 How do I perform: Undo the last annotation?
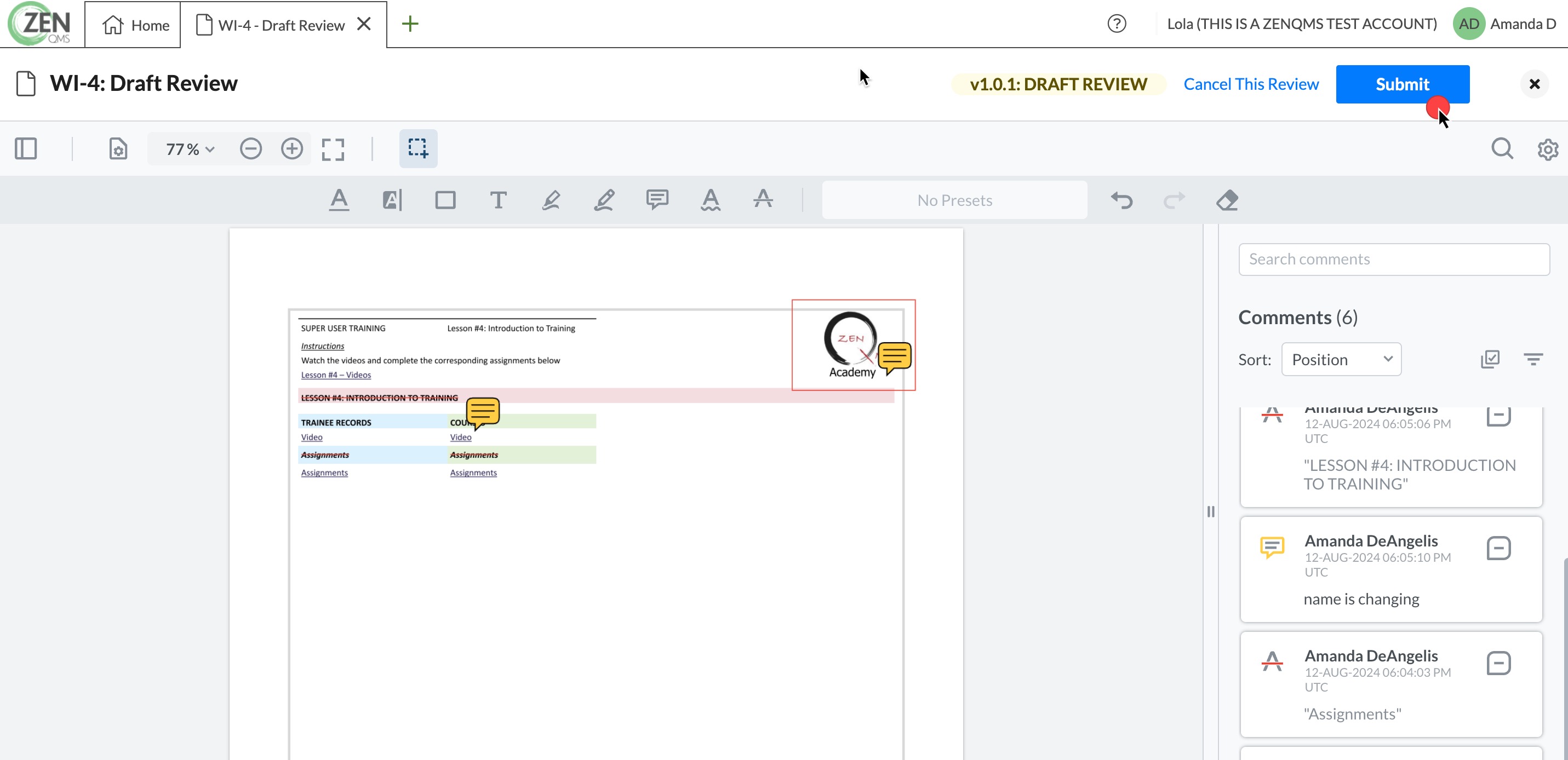pos(1122,200)
